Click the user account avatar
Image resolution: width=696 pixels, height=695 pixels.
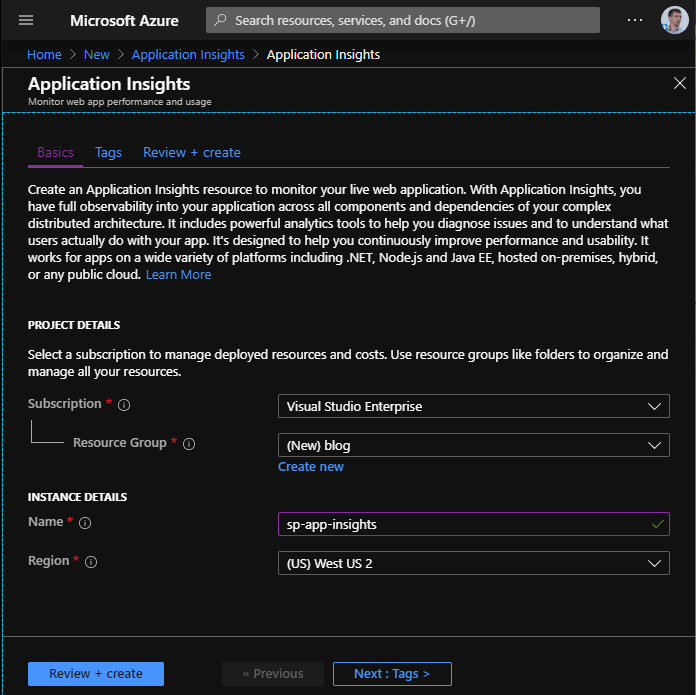click(x=674, y=20)
